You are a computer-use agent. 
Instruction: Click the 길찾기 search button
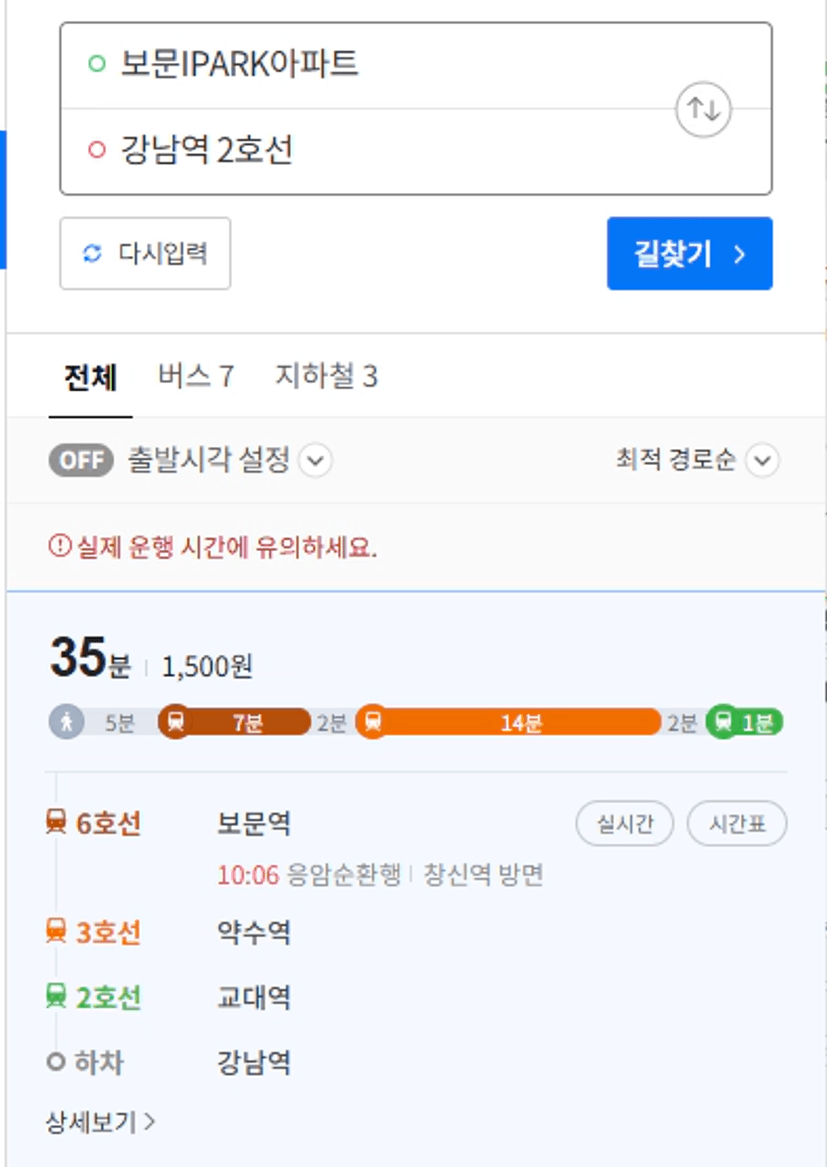[x=690, y=254]
